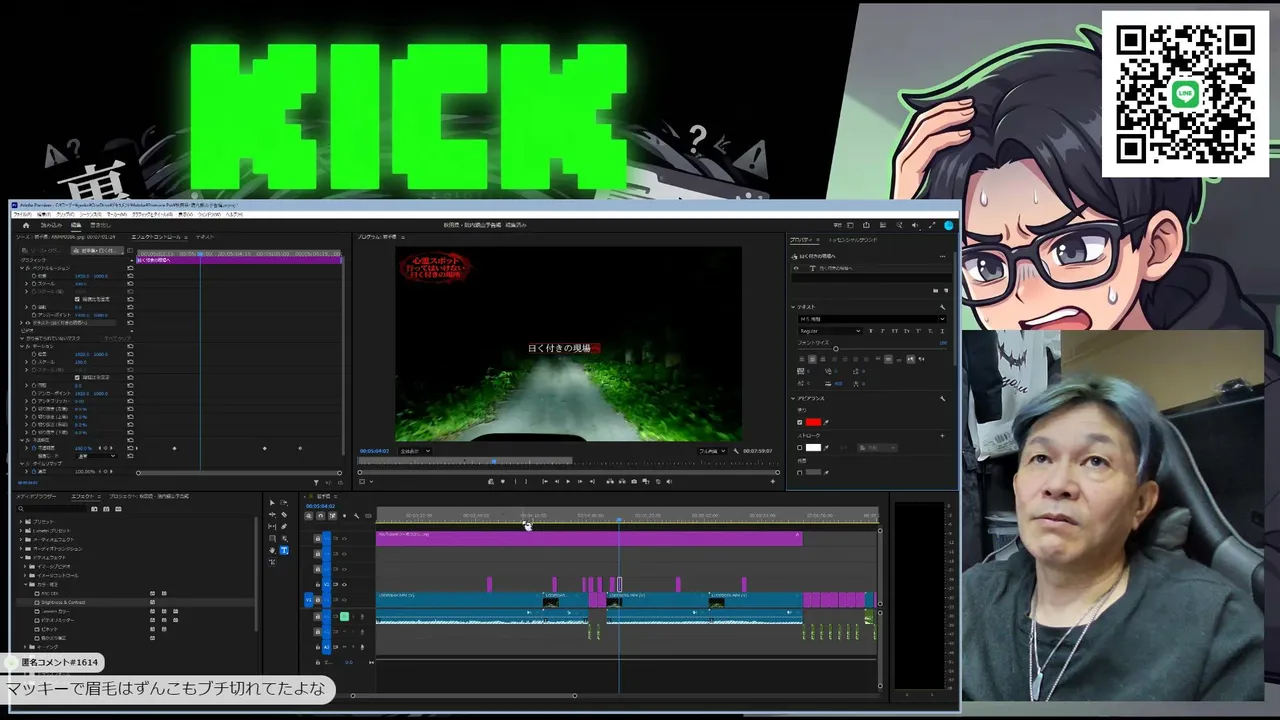Image resolution: width=1280 pixels, height=720 pixels.
Task: Open the white stroke color swatch
Action: pos(813,447)
